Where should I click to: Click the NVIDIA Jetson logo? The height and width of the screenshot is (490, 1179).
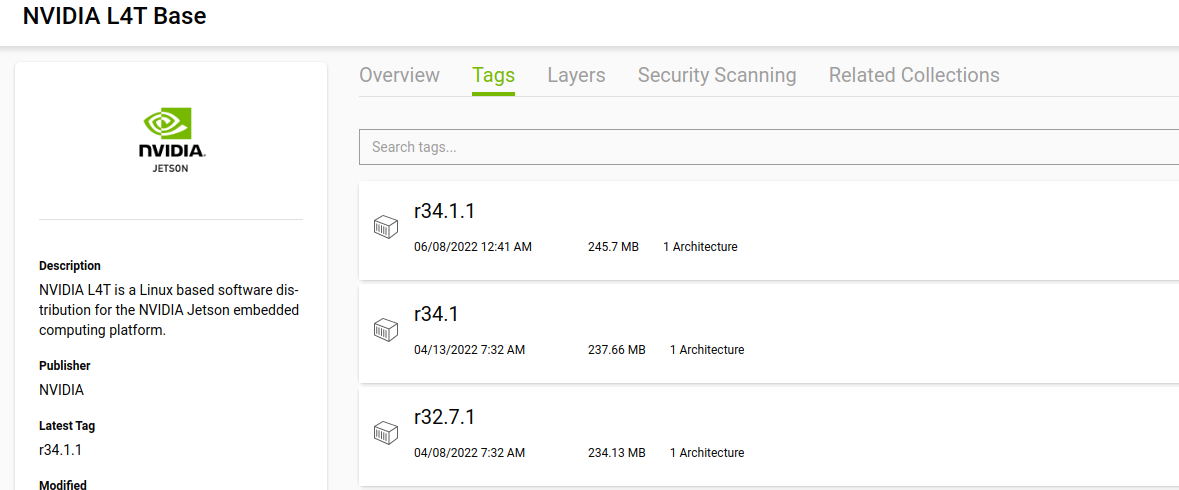[171, 141]
